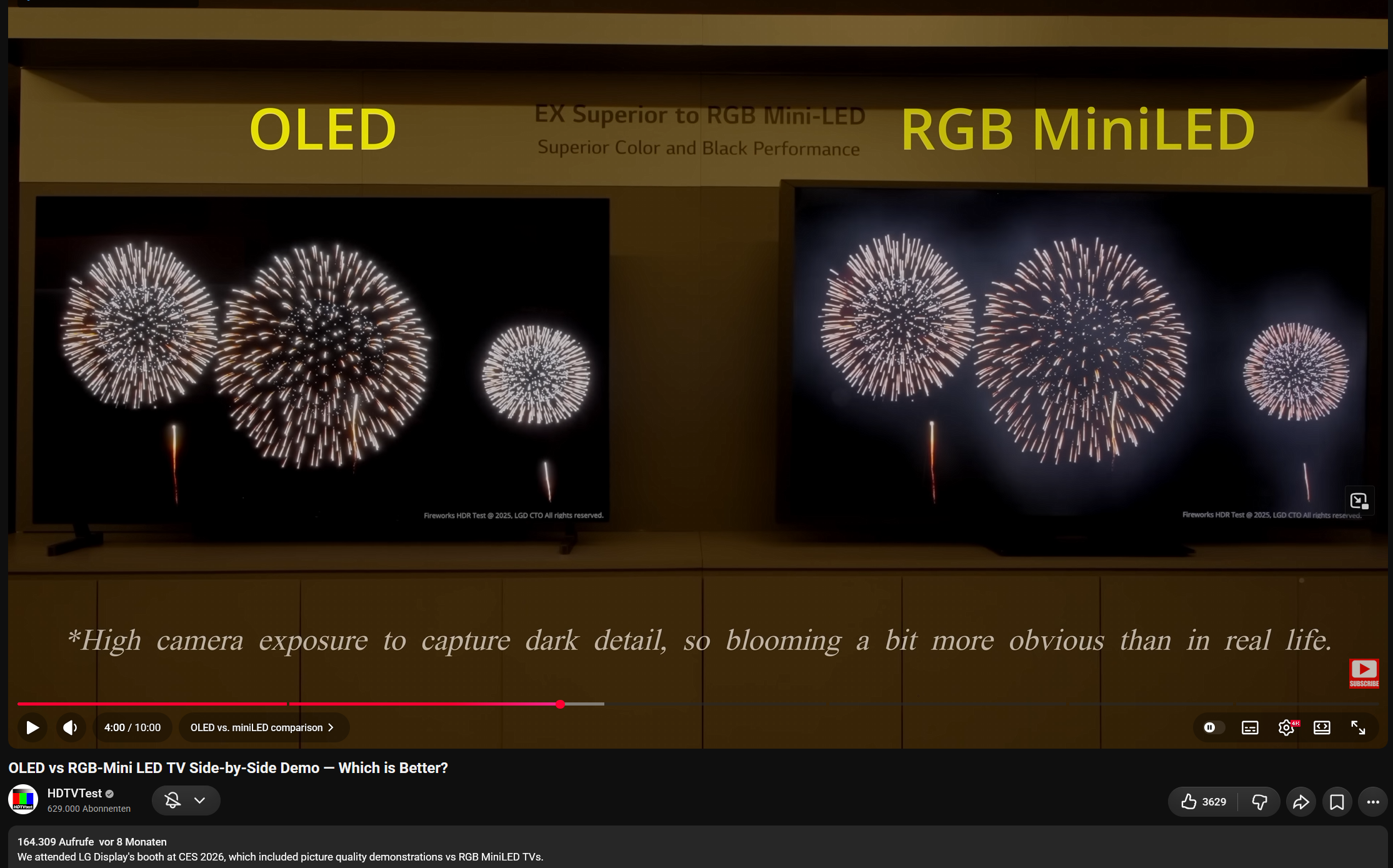Image resolution: width=1393 pixels, height=868 pixels.
Task: Play the paused video
Action: tap(32, 727)
